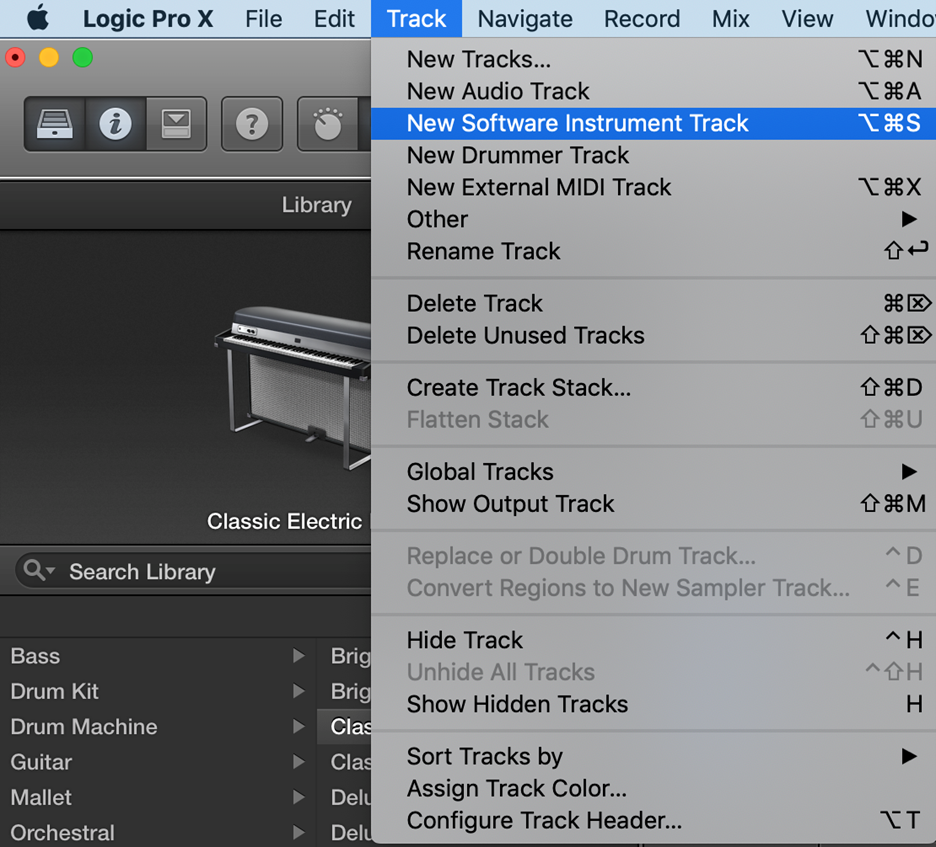Screen dimensions: 936x847
Task: Click the Guitar row disclosure arrow
Action: [298, 762]
